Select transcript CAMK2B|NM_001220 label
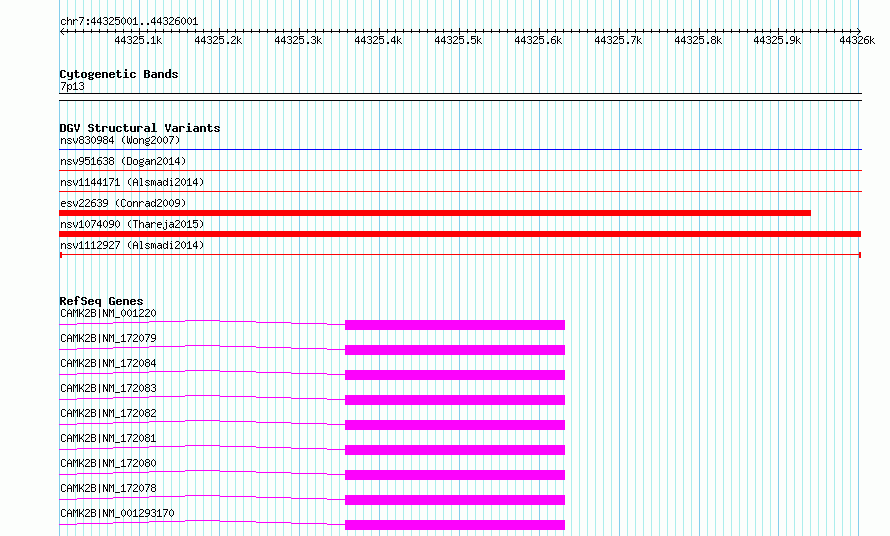 pos(108,313)
